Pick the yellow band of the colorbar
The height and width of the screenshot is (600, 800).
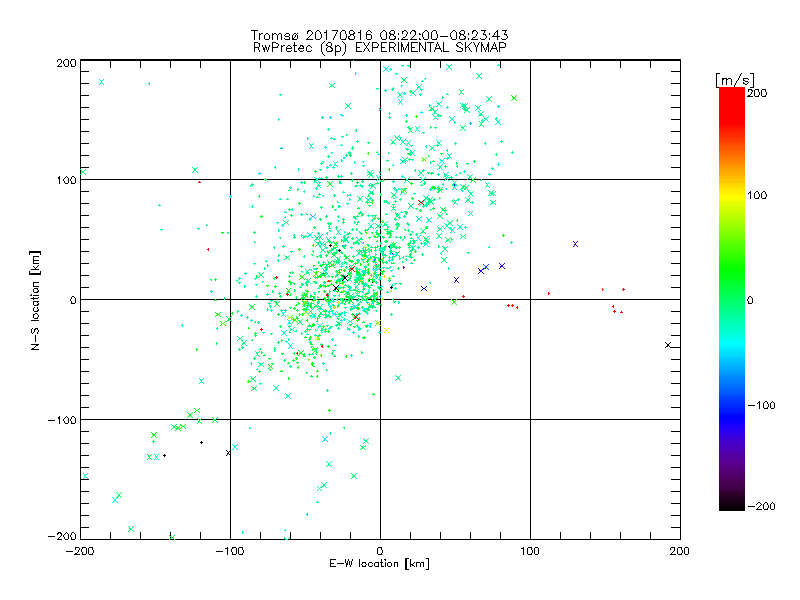[732, 197]
